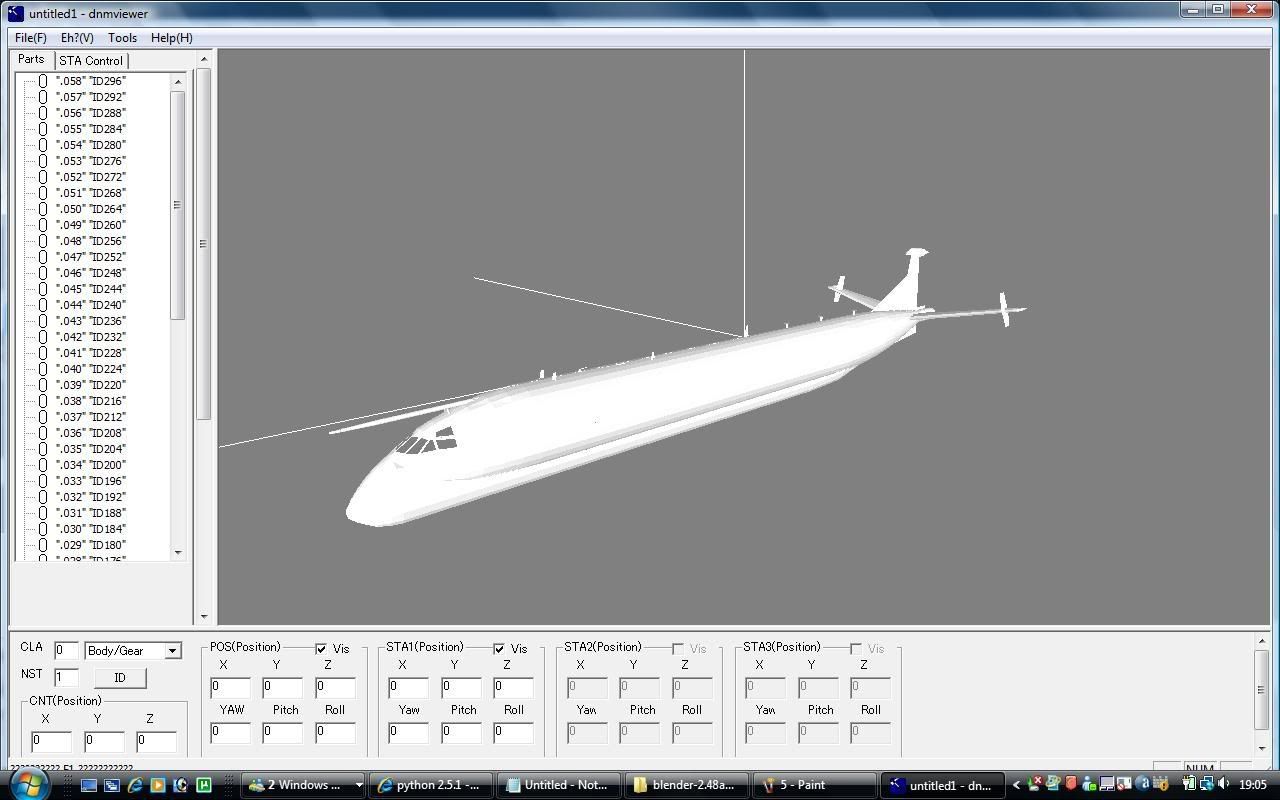Uncheck the Vis checkbox in POS(Position)
Viewport: 1280px width, 800px height.
pos(321,648)
